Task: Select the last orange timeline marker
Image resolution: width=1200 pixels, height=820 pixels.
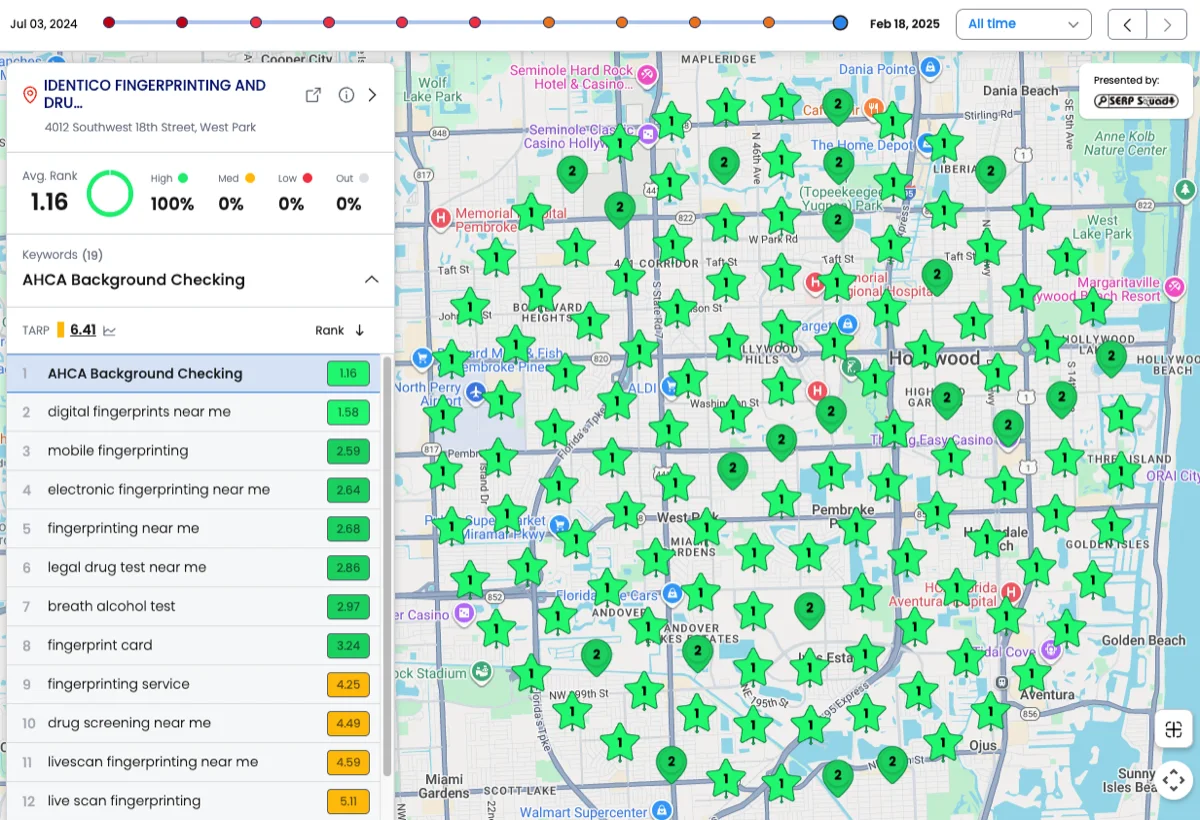Action: point(768,22)
